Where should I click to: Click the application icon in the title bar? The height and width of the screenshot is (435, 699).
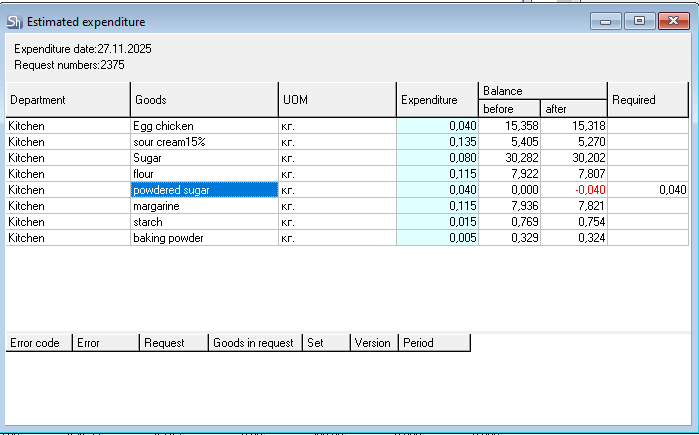14,21
